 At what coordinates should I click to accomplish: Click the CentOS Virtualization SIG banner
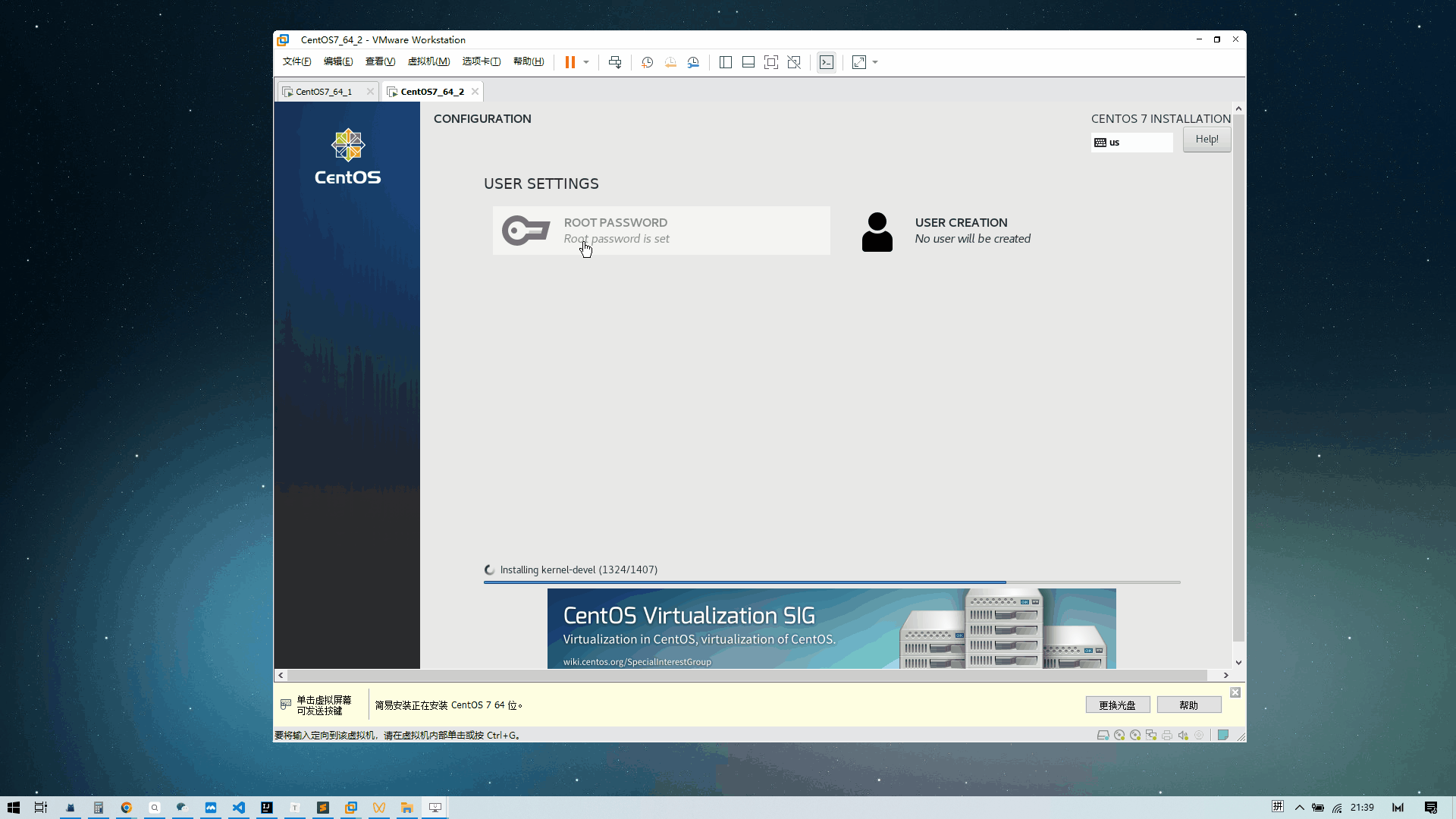(x=831, y=629)
